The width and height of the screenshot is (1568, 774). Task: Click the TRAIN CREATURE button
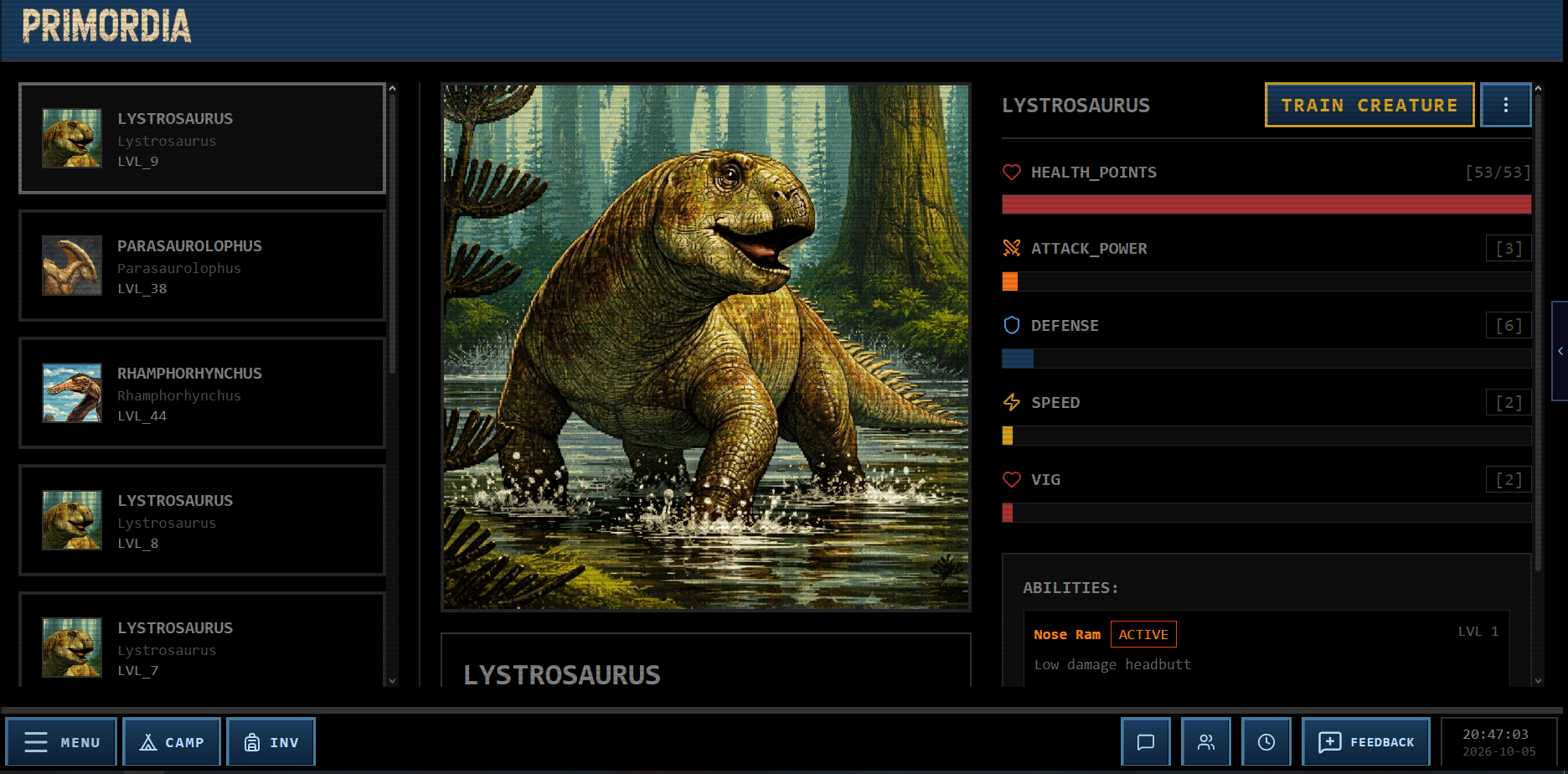click(x=1369, y=105)
